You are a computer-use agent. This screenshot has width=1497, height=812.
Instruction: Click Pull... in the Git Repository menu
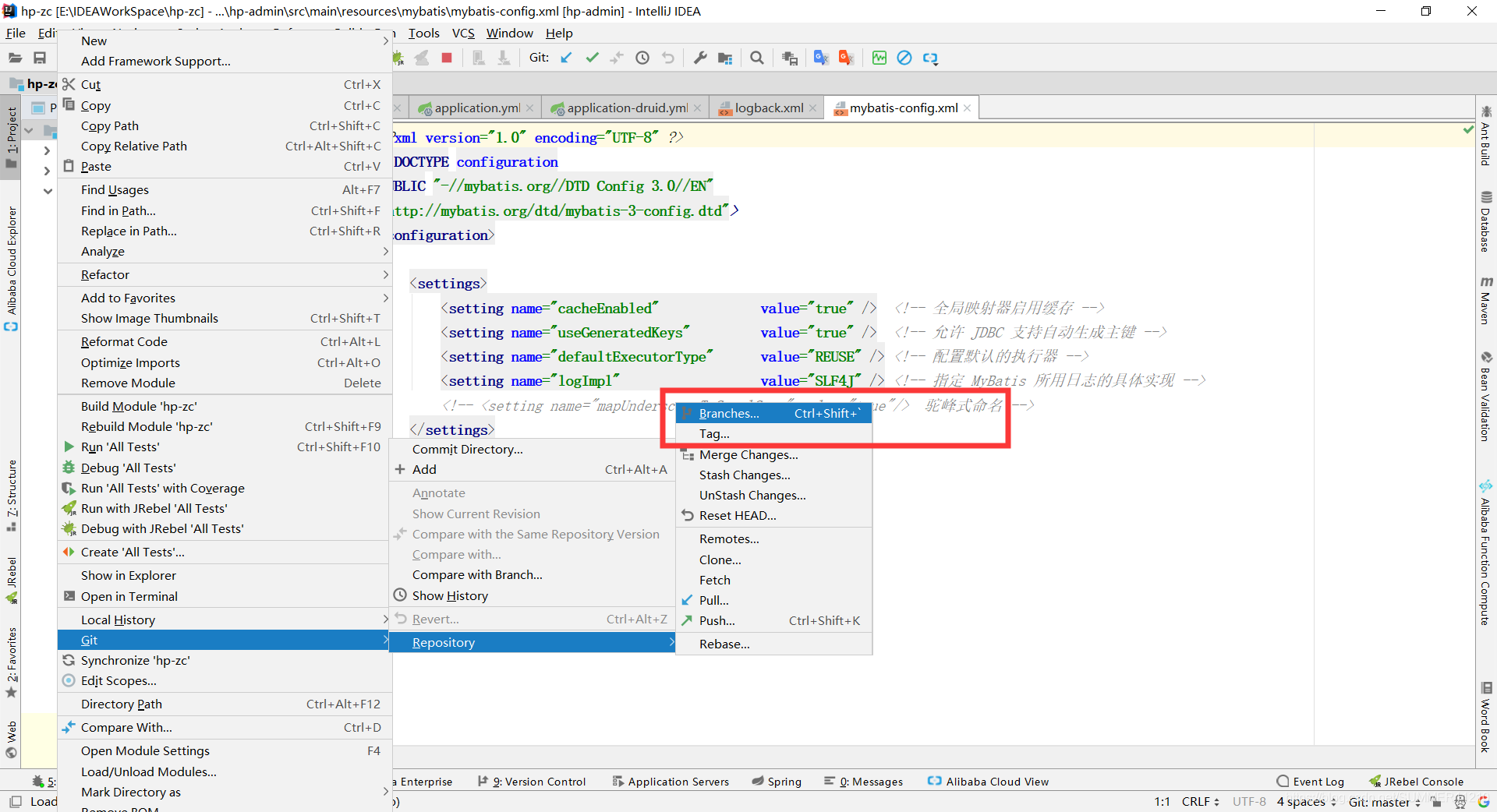click(x=773, y=600)
